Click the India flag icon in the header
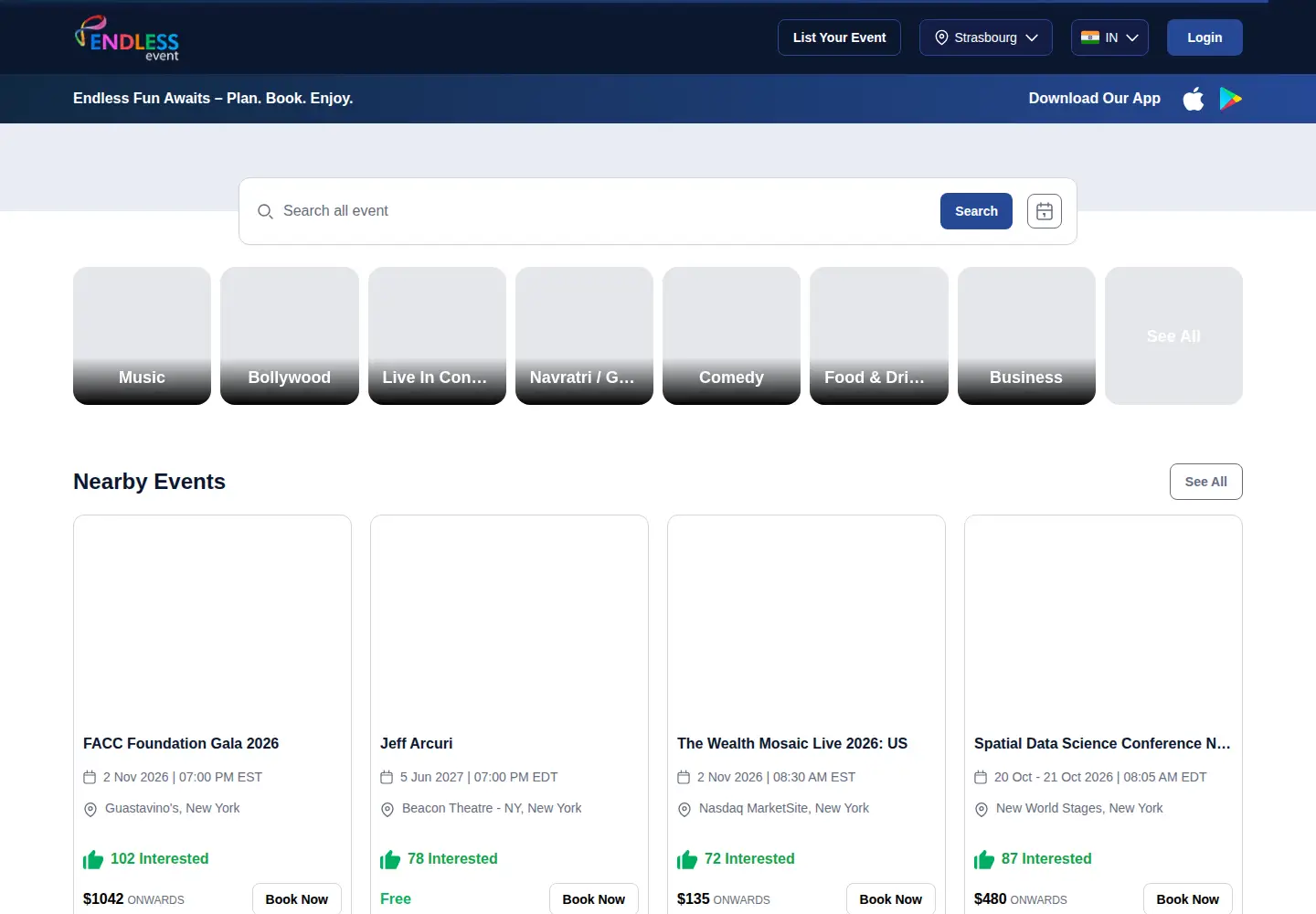This screenshot has height=914, width=1316. coord(1090,37)
